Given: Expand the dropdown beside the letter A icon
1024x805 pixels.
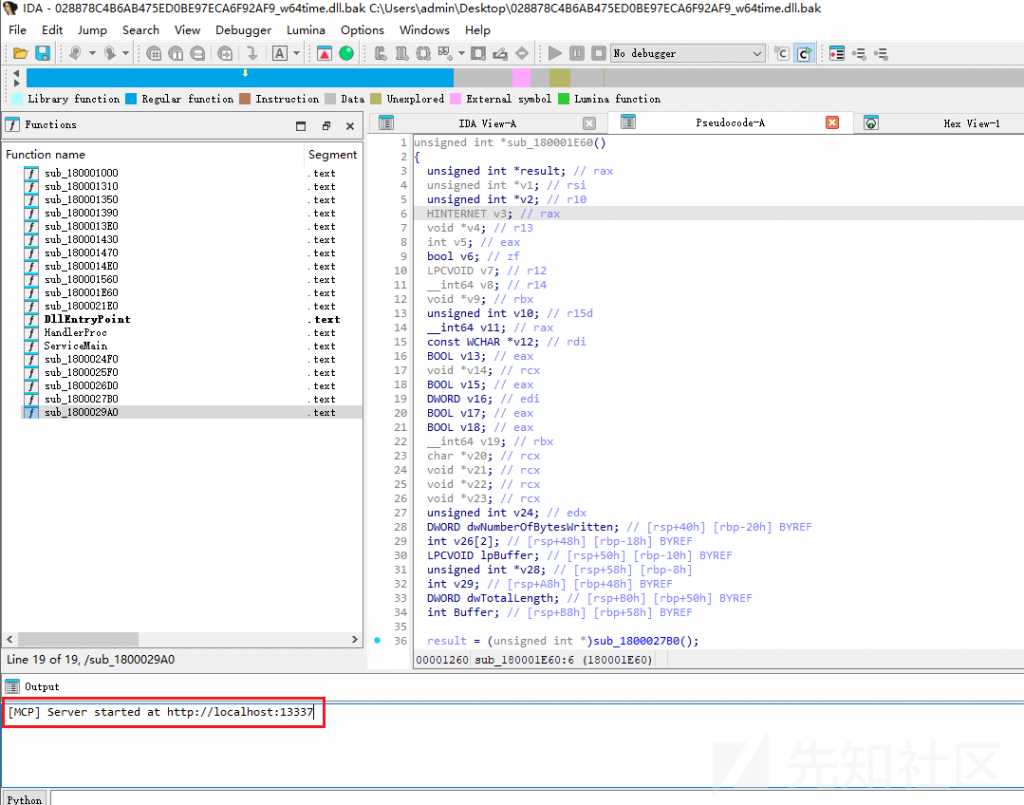Looking at the screenshot, I should point(296,54).
